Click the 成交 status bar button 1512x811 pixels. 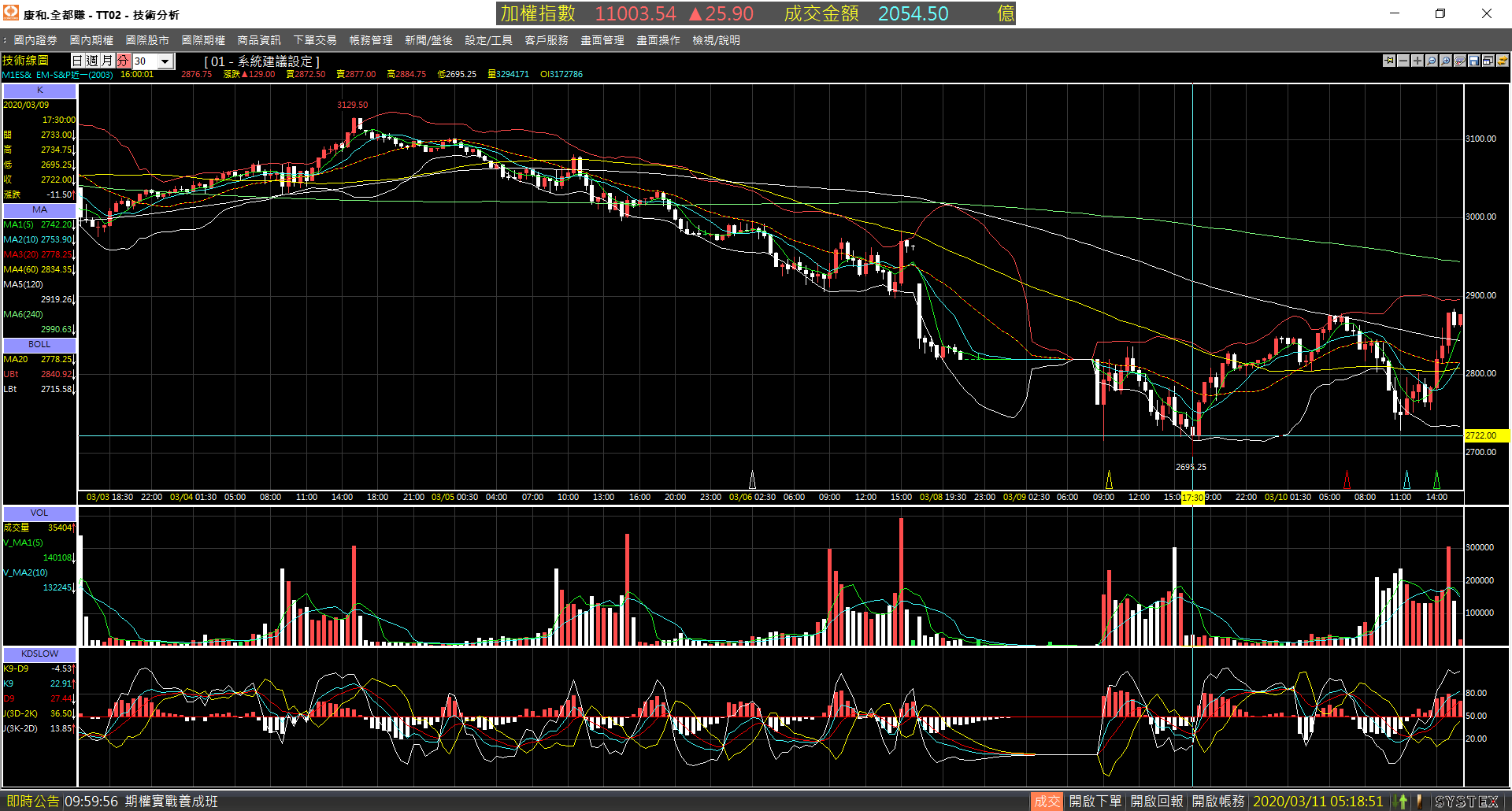[1047, 802]
